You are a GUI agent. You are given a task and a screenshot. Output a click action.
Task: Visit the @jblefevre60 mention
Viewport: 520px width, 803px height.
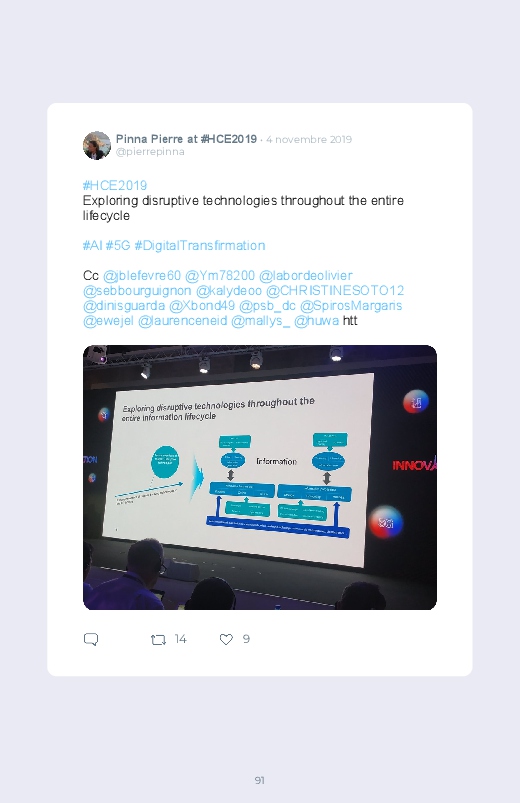point(142,276)
